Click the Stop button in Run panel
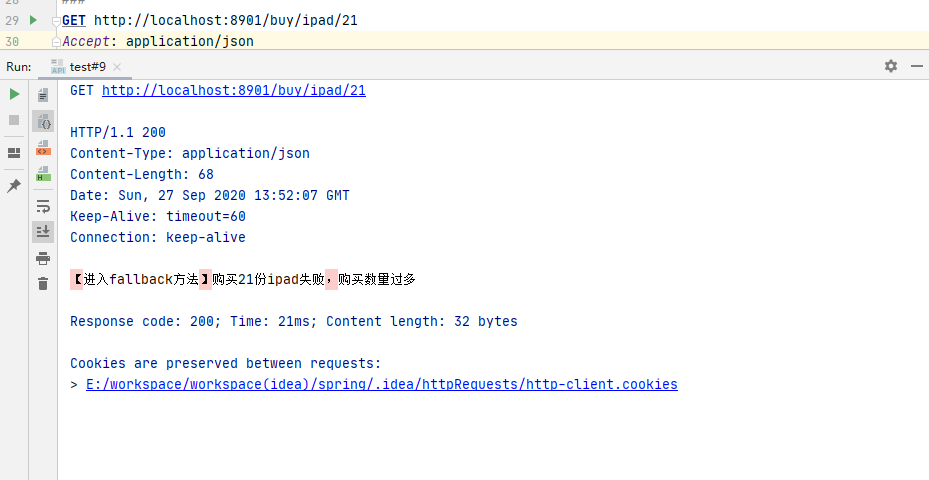The height and width of the screenshot is (480, 929). pyautogui.click(x=14, y=120)
